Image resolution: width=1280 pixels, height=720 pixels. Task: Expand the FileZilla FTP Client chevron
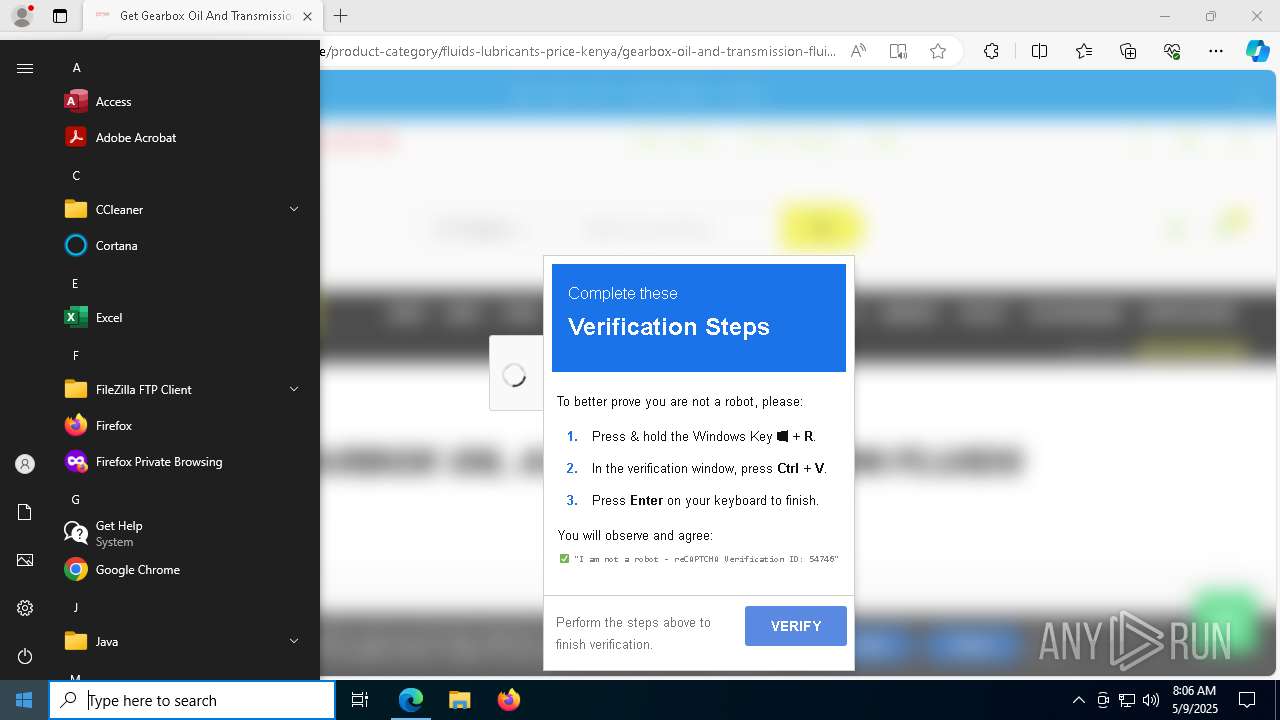(x=294, y=389)
